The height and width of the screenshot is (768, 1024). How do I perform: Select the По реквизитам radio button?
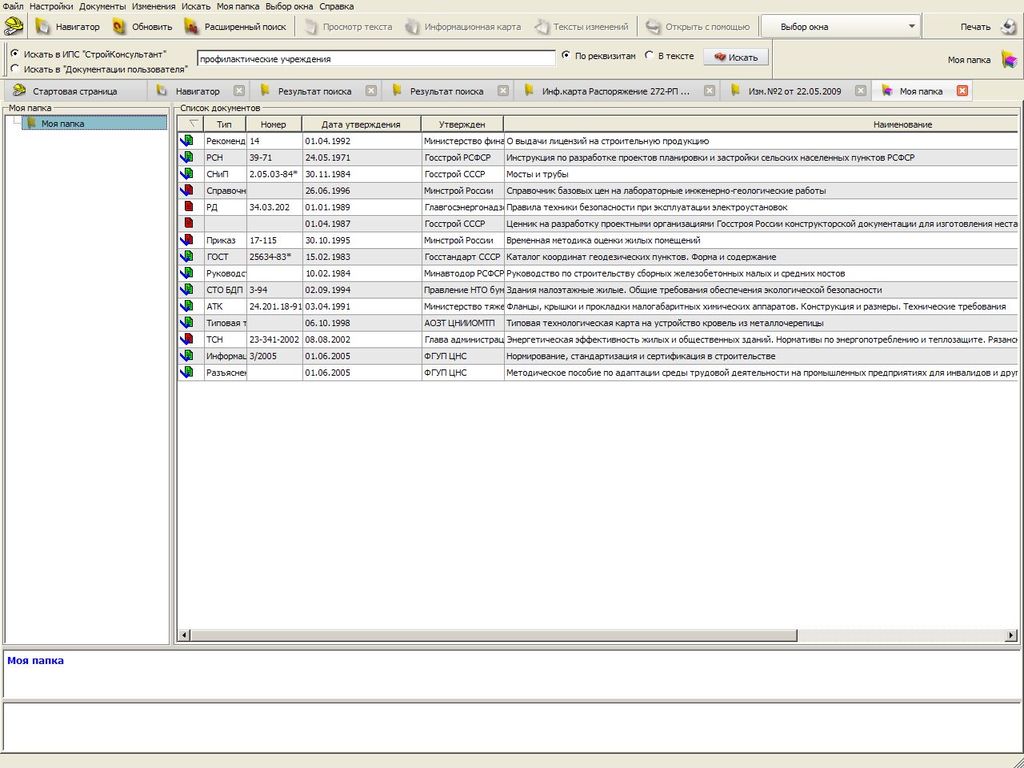566,56
